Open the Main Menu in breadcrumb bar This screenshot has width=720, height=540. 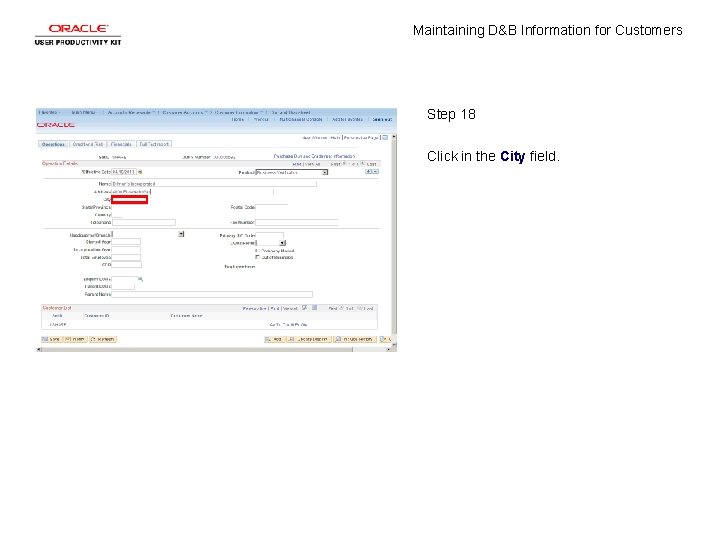[84, 112]
